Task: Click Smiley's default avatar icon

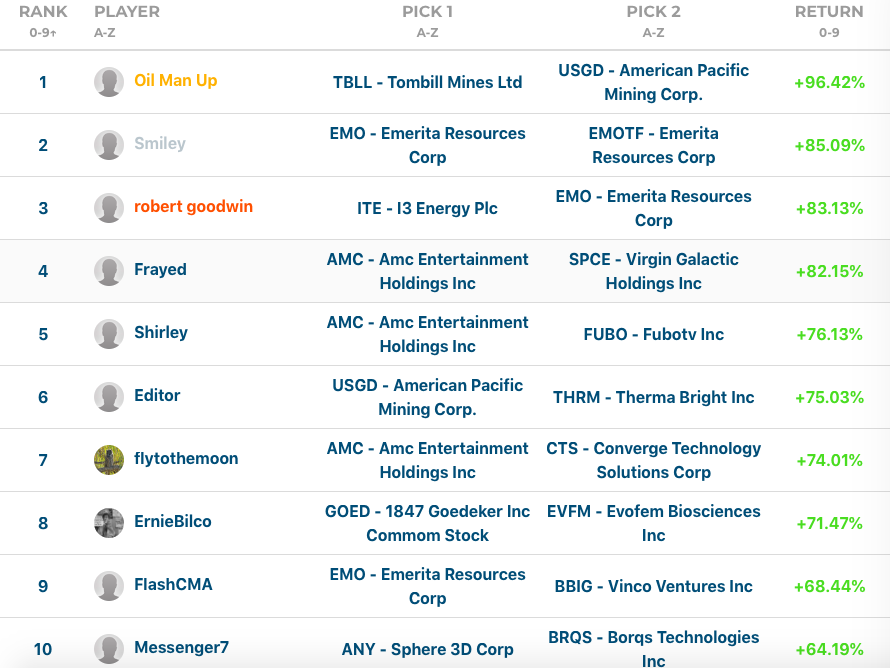Action: point(109,145)
